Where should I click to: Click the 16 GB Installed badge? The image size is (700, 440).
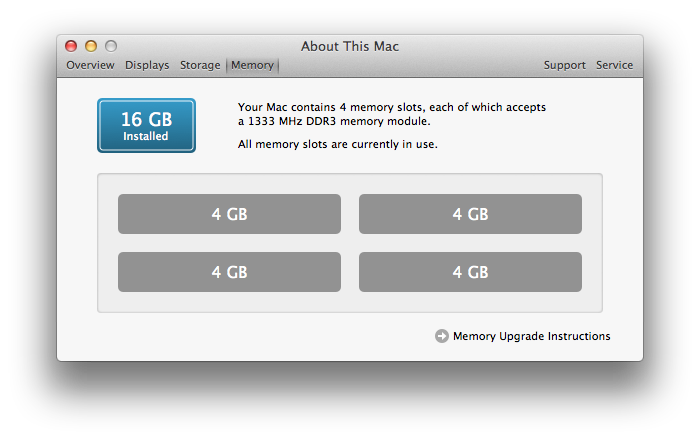(146, 126)
